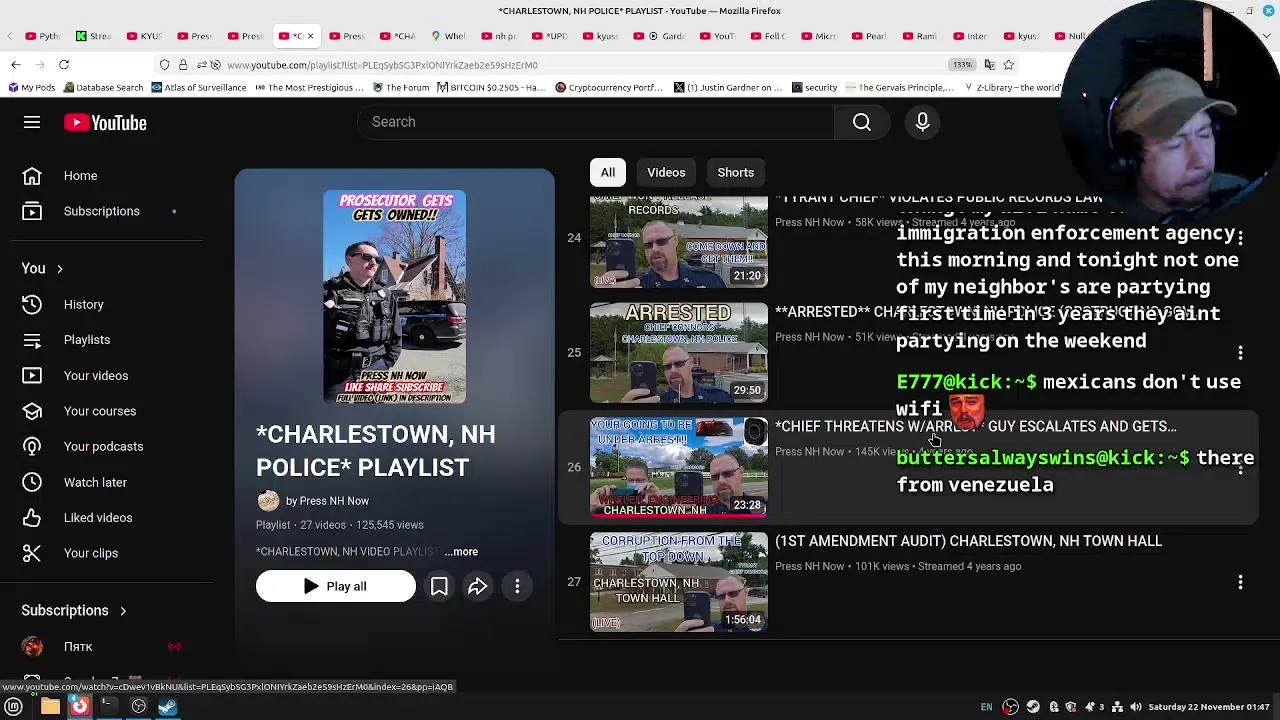The width and height of the screenshot is (1280, 720).
Task: Open the terminal from the taskbar
Action: [x=108, y=707]
